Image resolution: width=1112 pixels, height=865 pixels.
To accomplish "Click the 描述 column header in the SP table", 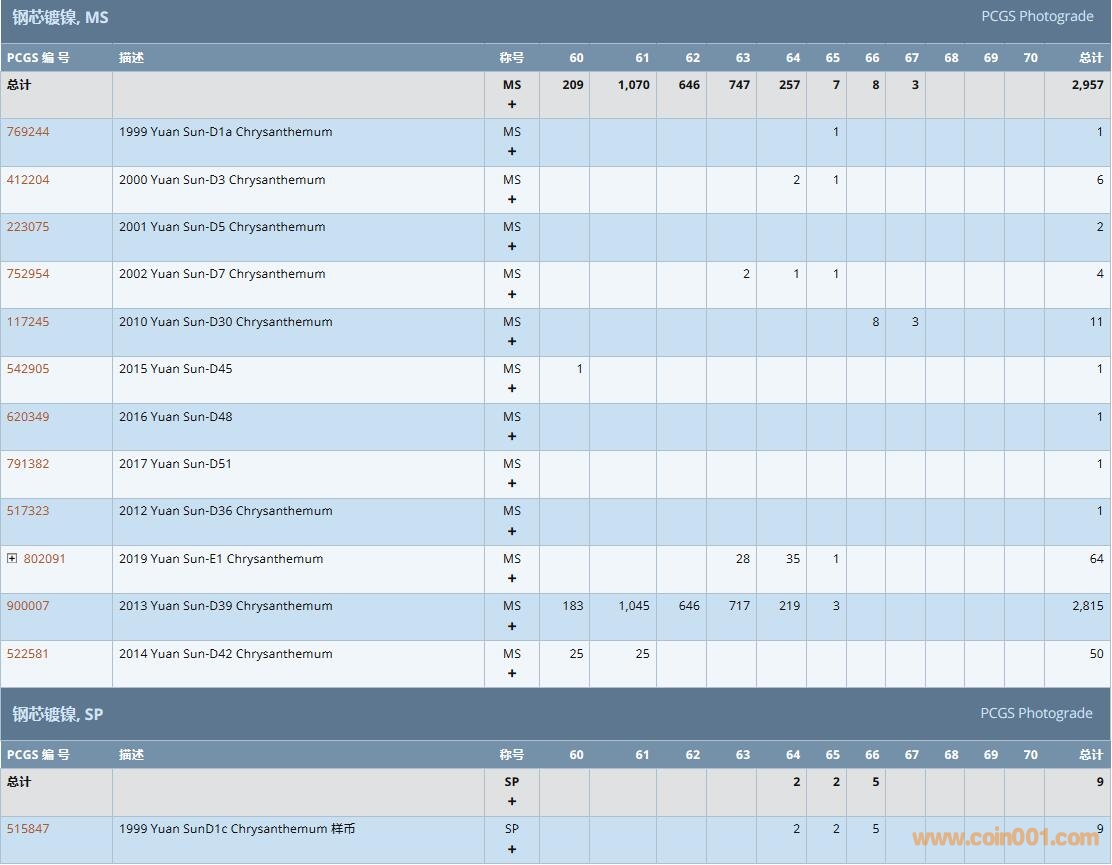I will [131, 755].
